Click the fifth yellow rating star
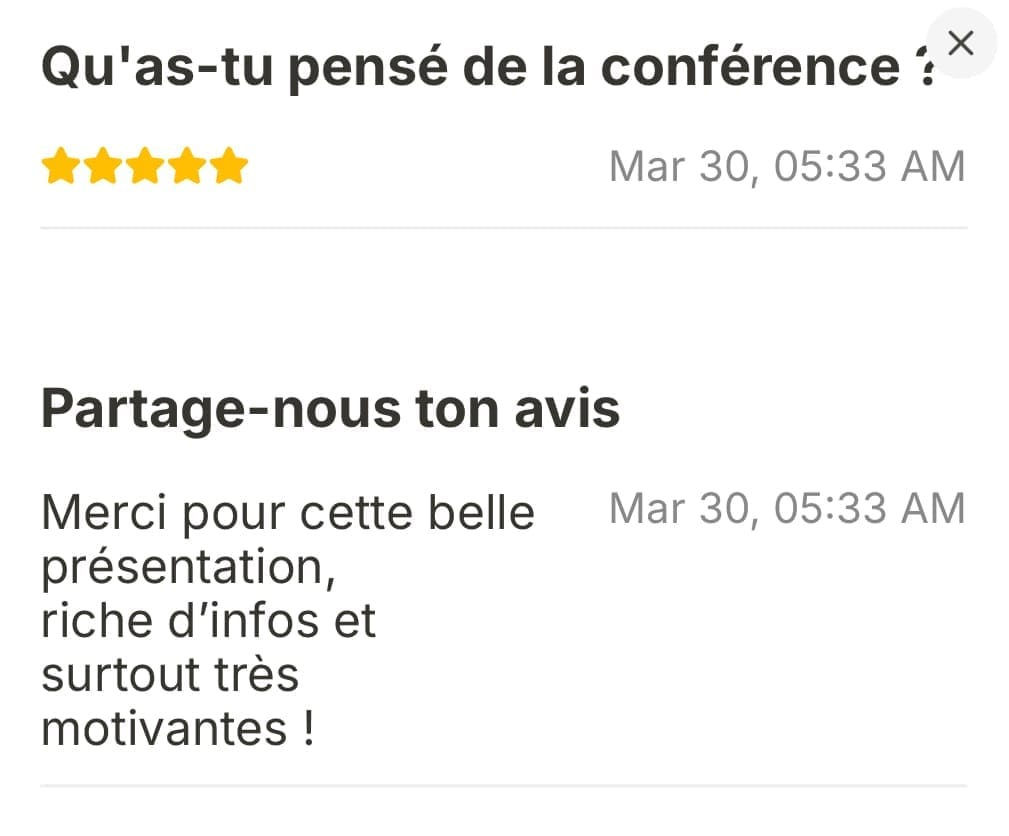 [229, 167]
